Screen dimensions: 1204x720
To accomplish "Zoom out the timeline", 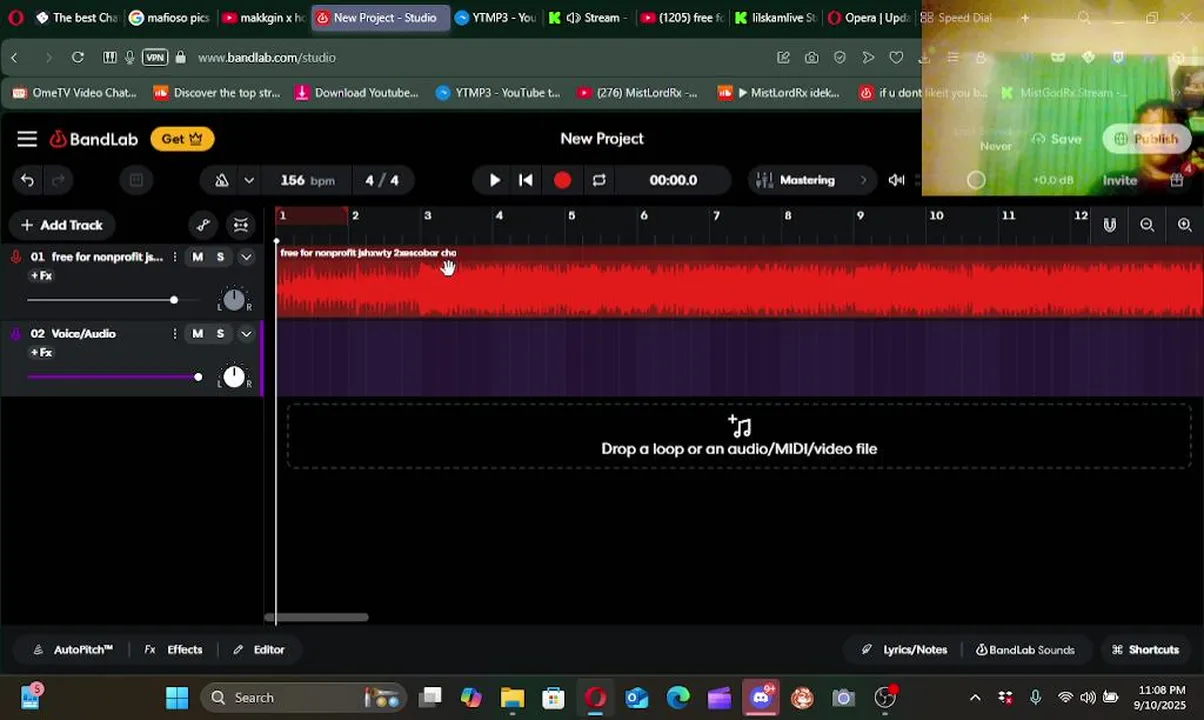I will coord(1147,225).
